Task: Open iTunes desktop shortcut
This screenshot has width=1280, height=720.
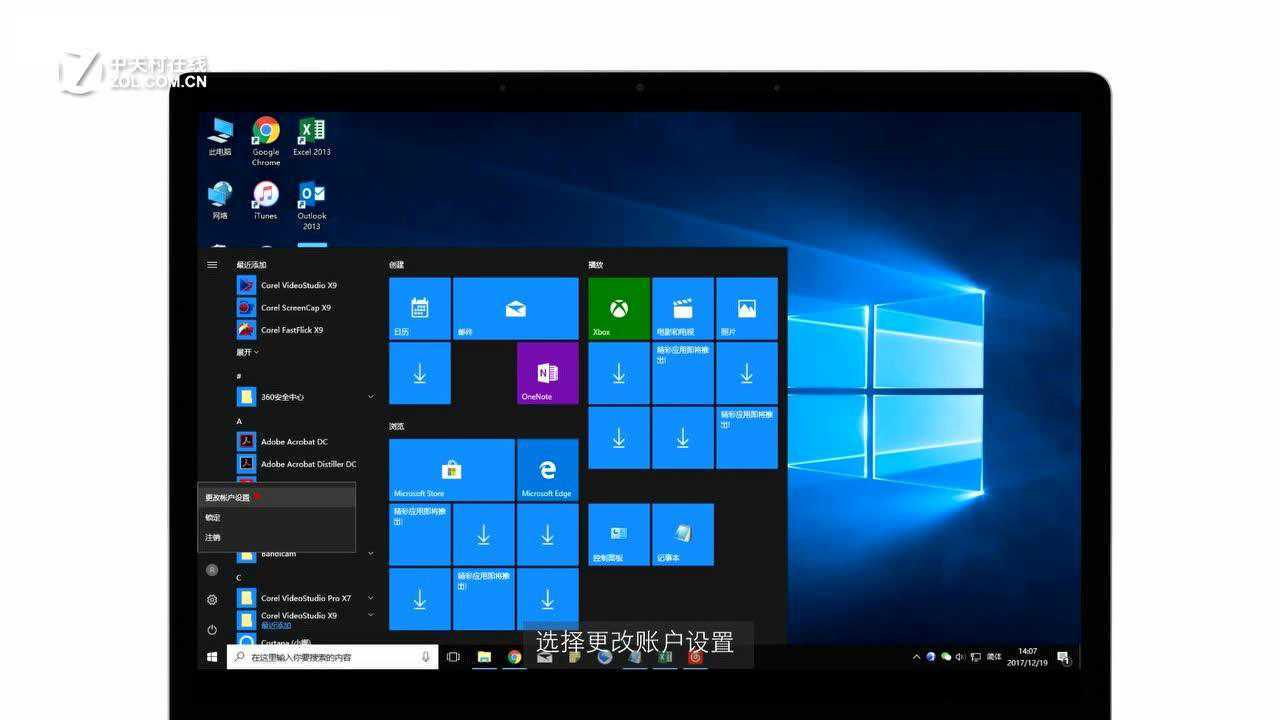Action: pos(266,201)
